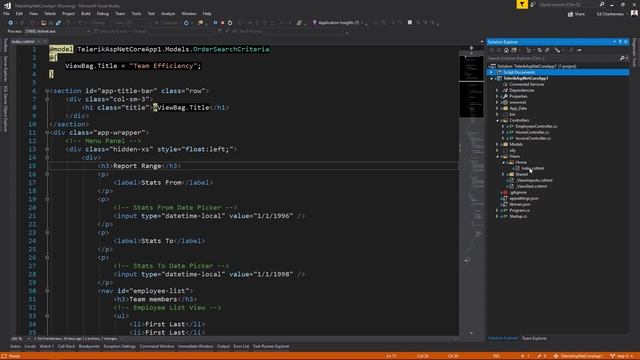The height and width of the screenshot is (360, 640).
Task: Click the split editor icon above the scrollbar
Action: pos(471,48)
